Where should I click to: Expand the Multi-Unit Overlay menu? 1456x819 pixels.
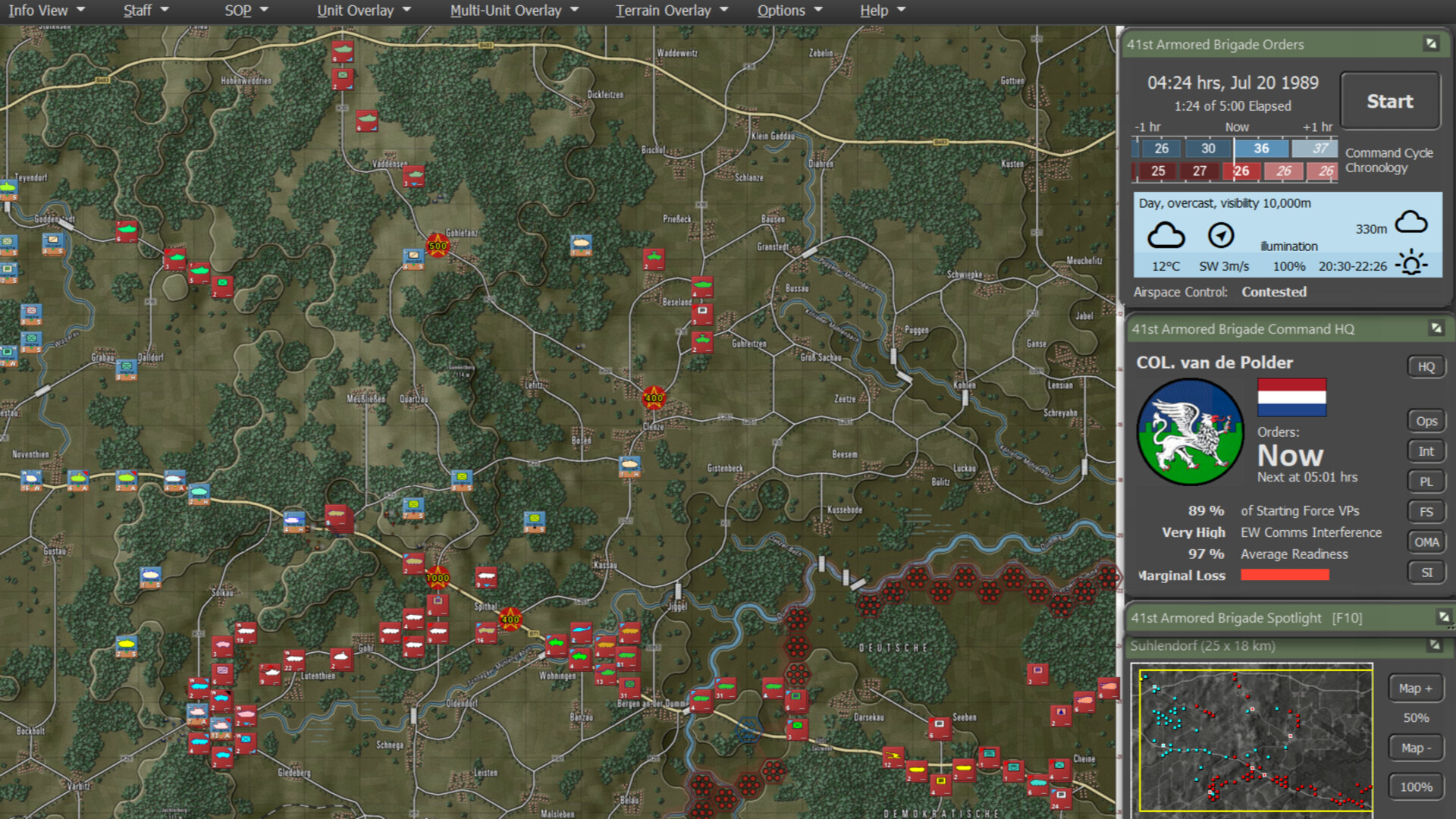pos(514,11)
